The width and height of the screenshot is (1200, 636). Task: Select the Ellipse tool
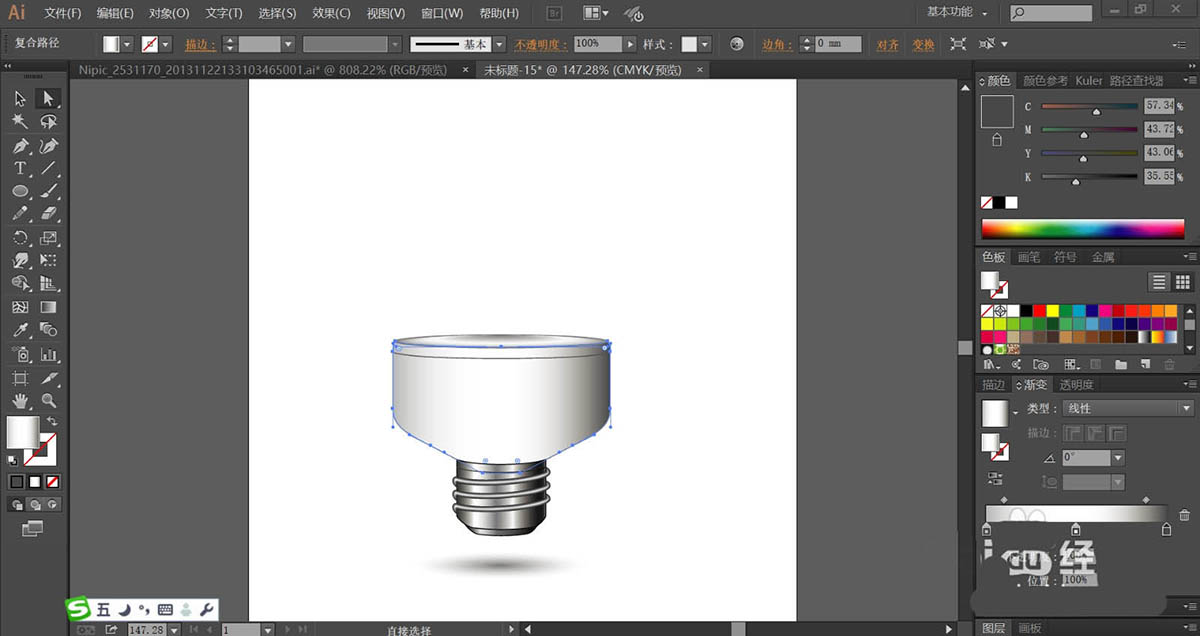coord(20,191)
